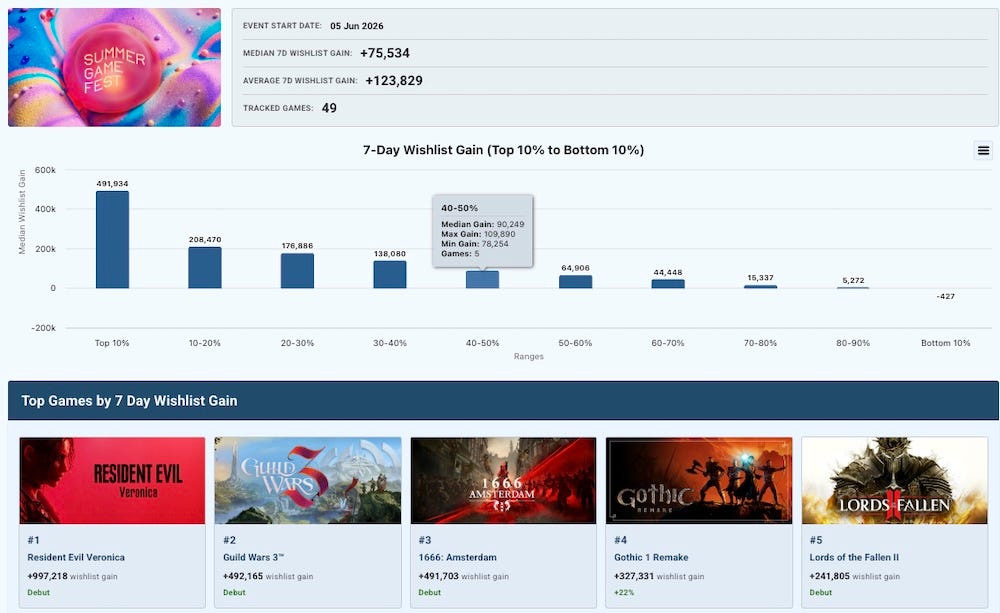Viewport: 1000px width, 613px height.
Task: Follow the Resident Evil Veronica title link
Action: click(76, 558)
